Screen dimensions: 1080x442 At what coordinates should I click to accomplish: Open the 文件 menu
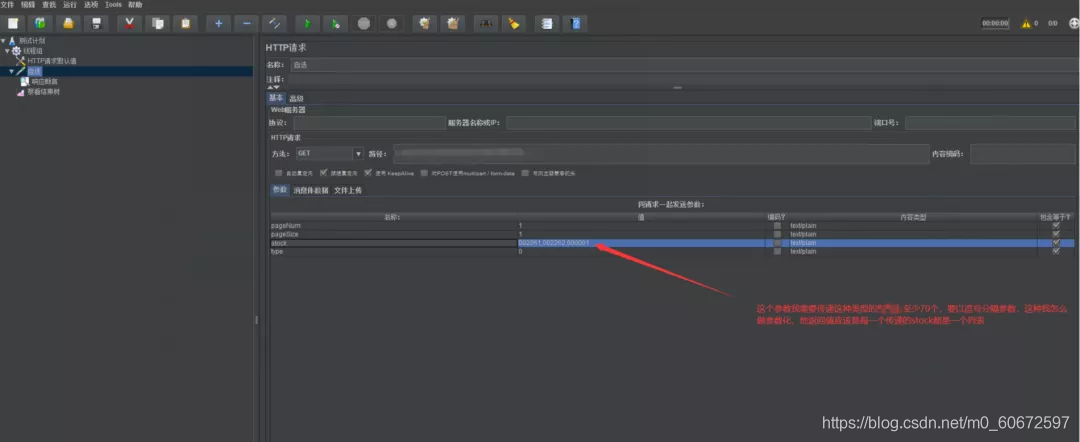tap(7, 4)
